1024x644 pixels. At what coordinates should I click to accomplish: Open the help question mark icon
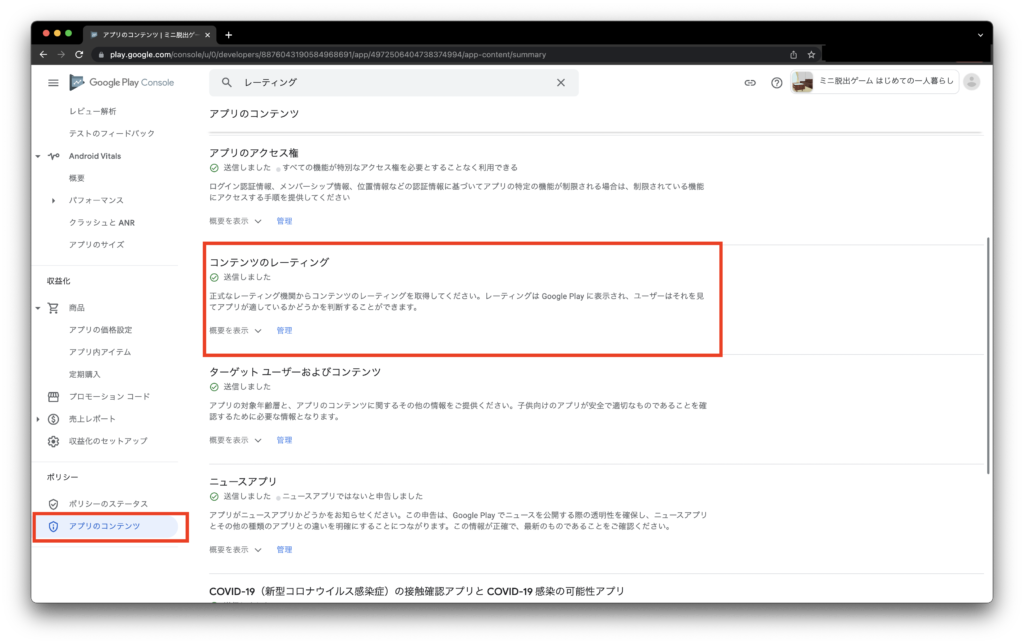coord(776,83)
